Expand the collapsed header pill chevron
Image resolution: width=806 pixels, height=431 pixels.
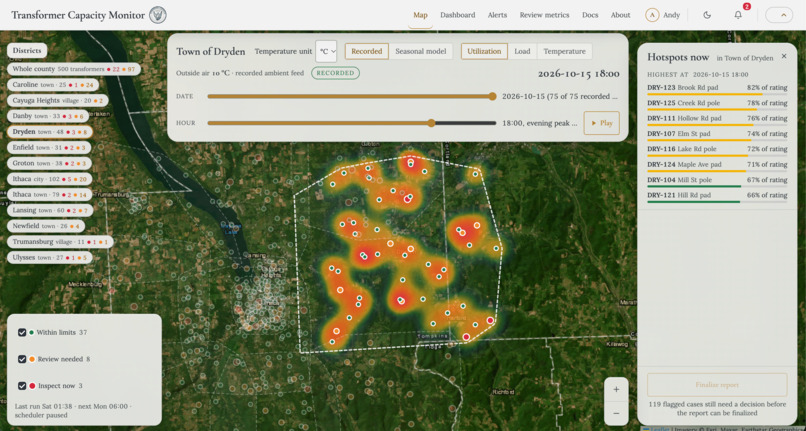pos(779,15)
